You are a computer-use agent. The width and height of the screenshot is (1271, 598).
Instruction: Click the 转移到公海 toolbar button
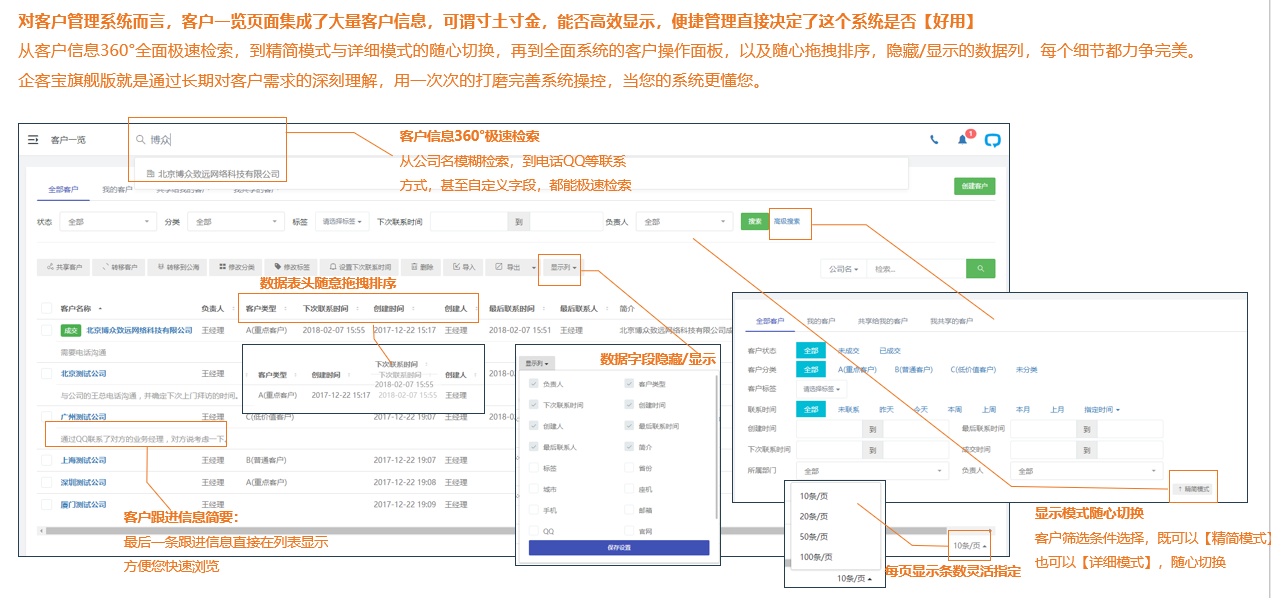pyautogui.click(x=178, y=267)
